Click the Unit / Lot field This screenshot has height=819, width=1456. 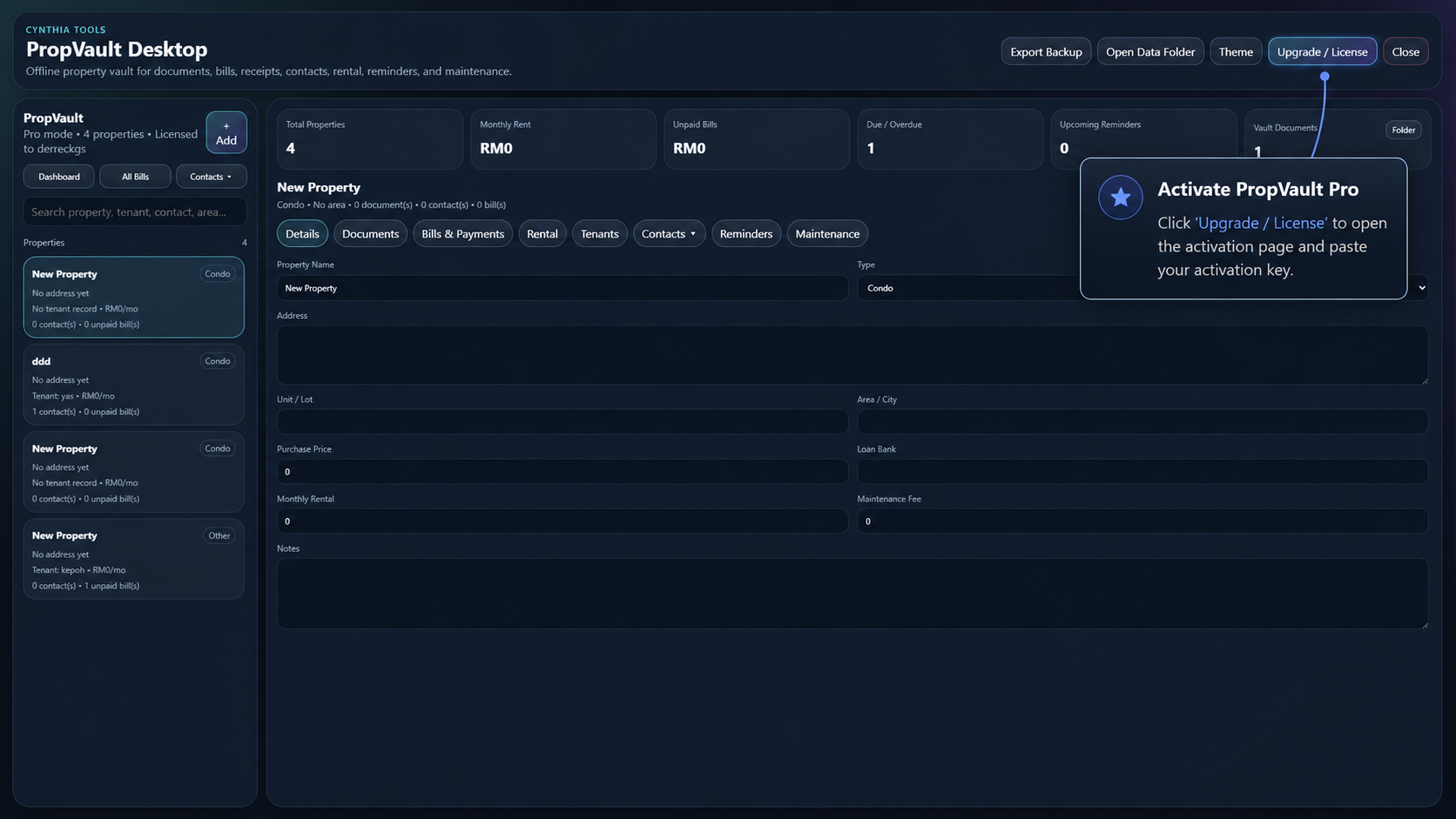[563, 421]
